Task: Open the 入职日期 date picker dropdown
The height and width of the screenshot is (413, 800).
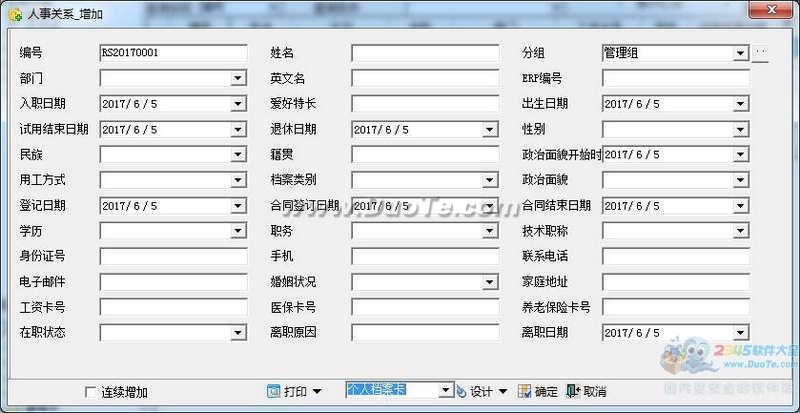Action: coord(238,103)
